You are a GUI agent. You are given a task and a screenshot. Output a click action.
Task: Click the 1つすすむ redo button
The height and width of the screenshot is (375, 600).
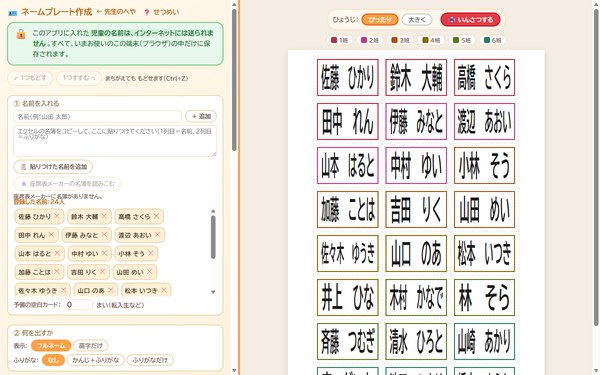pyautogui.click(x=78, y=78)
